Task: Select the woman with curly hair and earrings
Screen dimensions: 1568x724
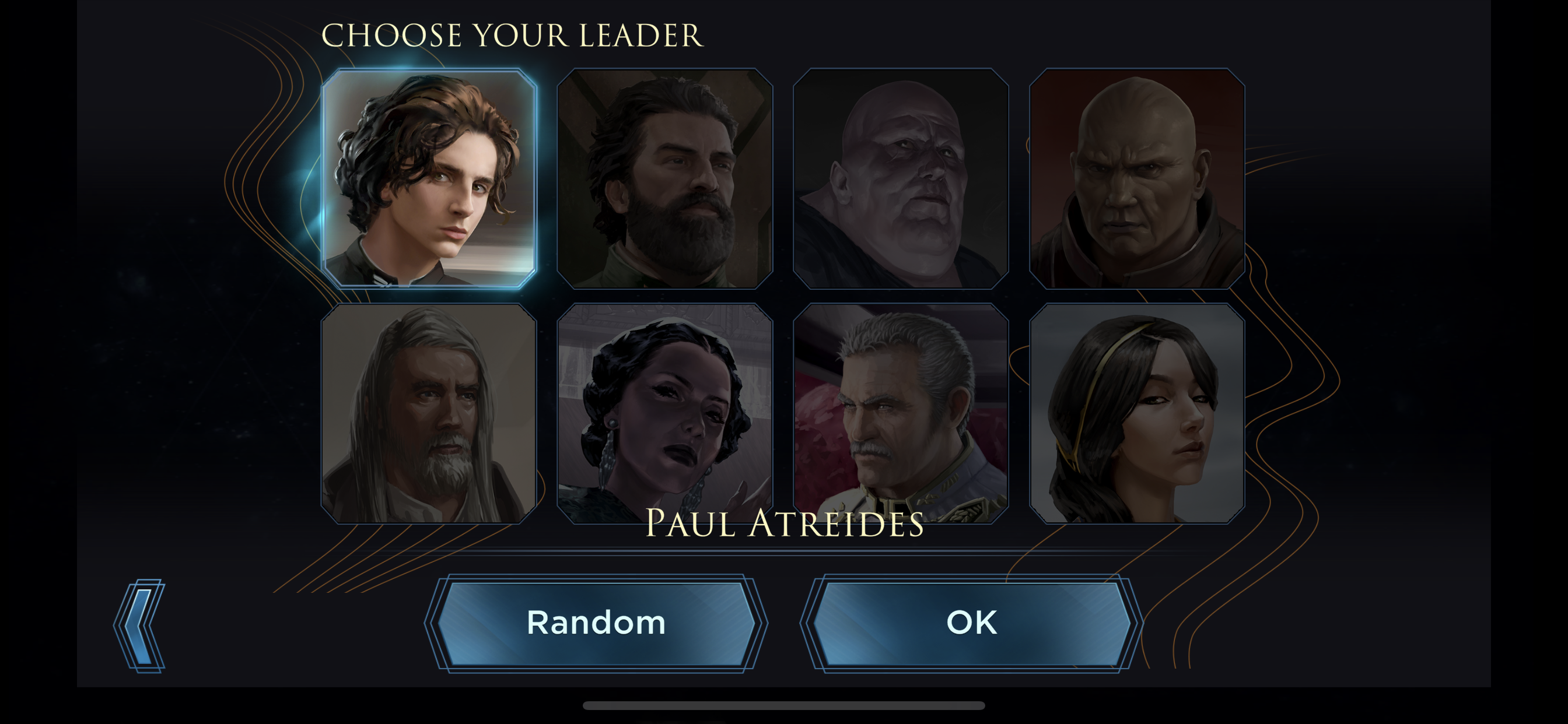Action: (664, 414)
